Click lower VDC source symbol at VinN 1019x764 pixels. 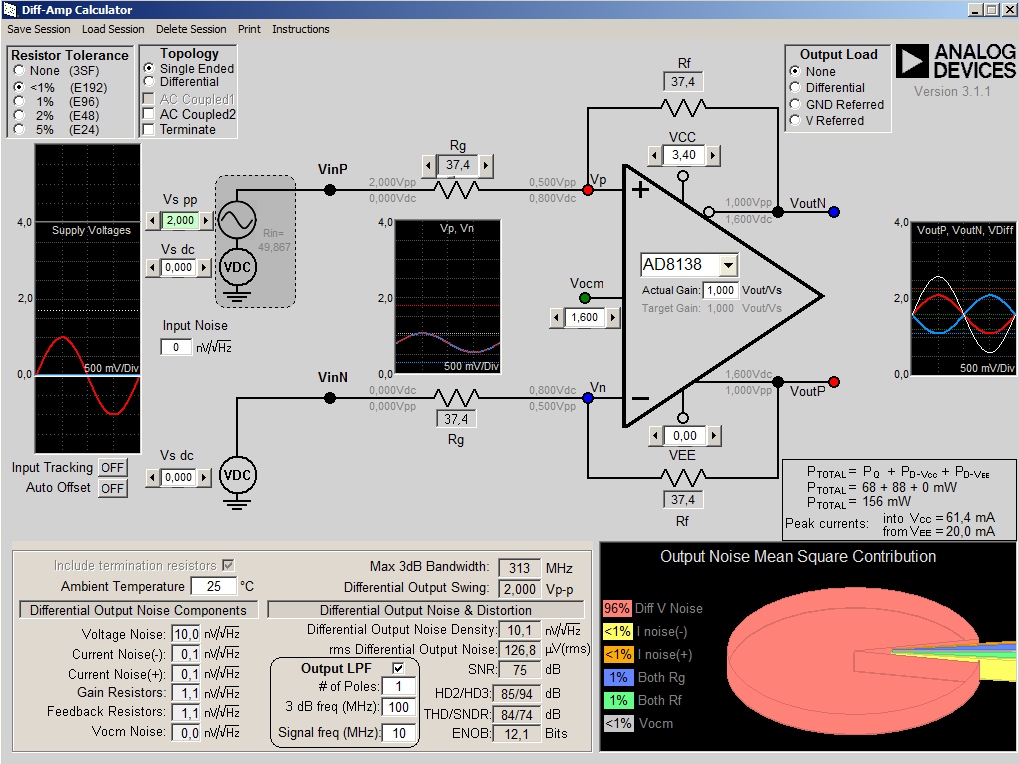[x=237, y=476]
